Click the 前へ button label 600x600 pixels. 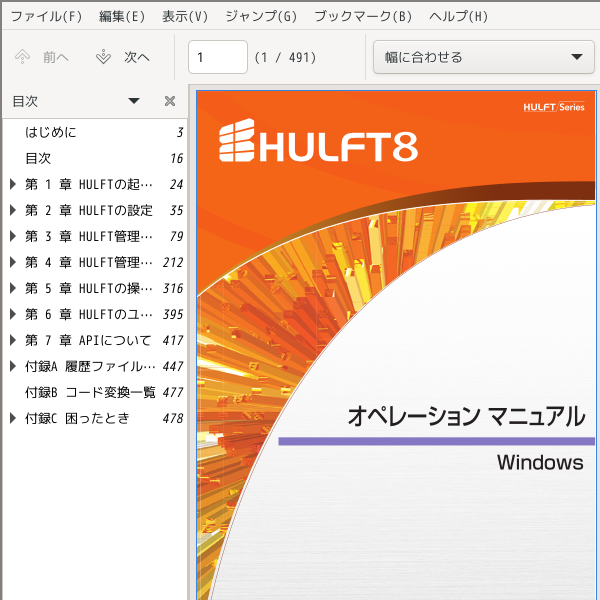56,57
